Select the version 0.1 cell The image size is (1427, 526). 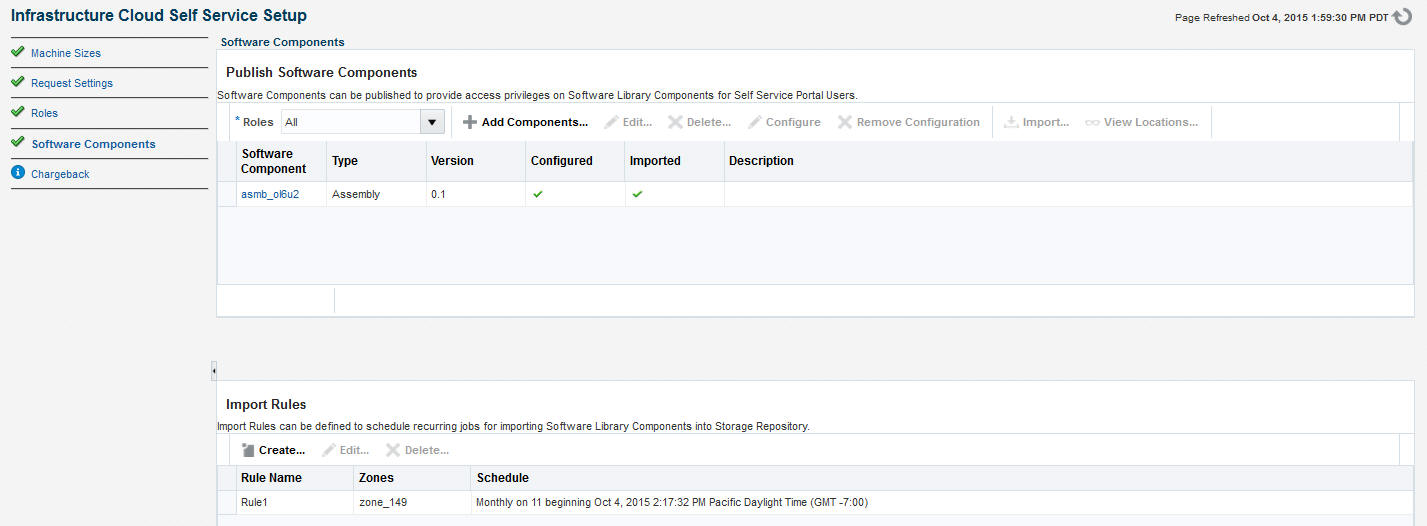coord(475,194)
